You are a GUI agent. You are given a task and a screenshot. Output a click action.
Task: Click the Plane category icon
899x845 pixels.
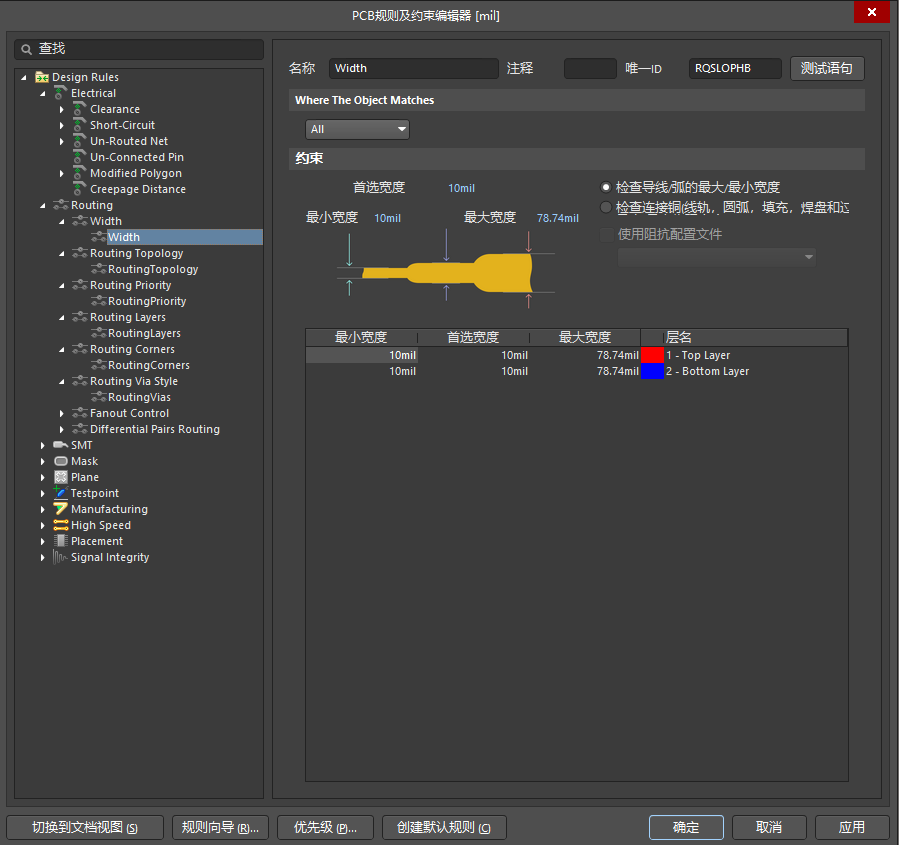click(61, 477)
